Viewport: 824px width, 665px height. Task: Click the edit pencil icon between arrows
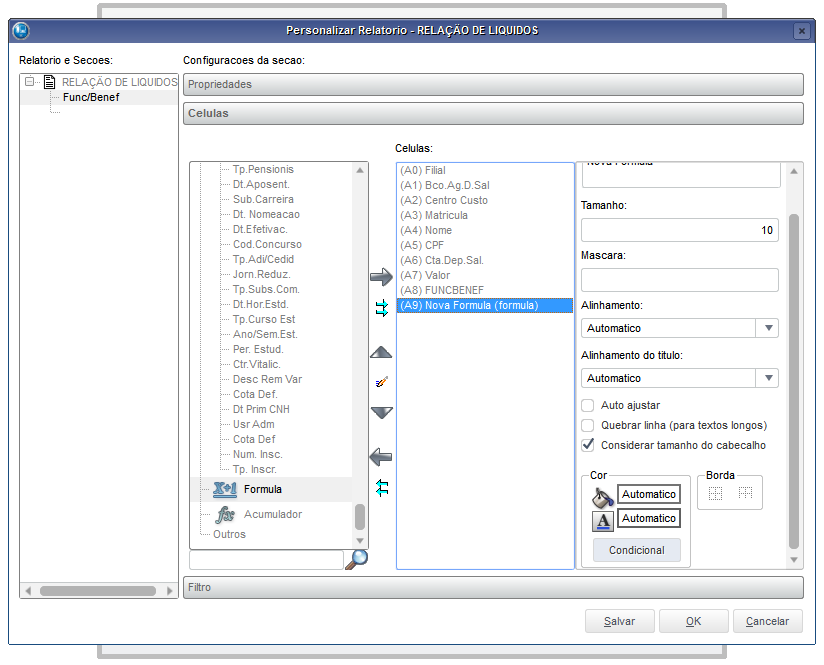[382, 382]
